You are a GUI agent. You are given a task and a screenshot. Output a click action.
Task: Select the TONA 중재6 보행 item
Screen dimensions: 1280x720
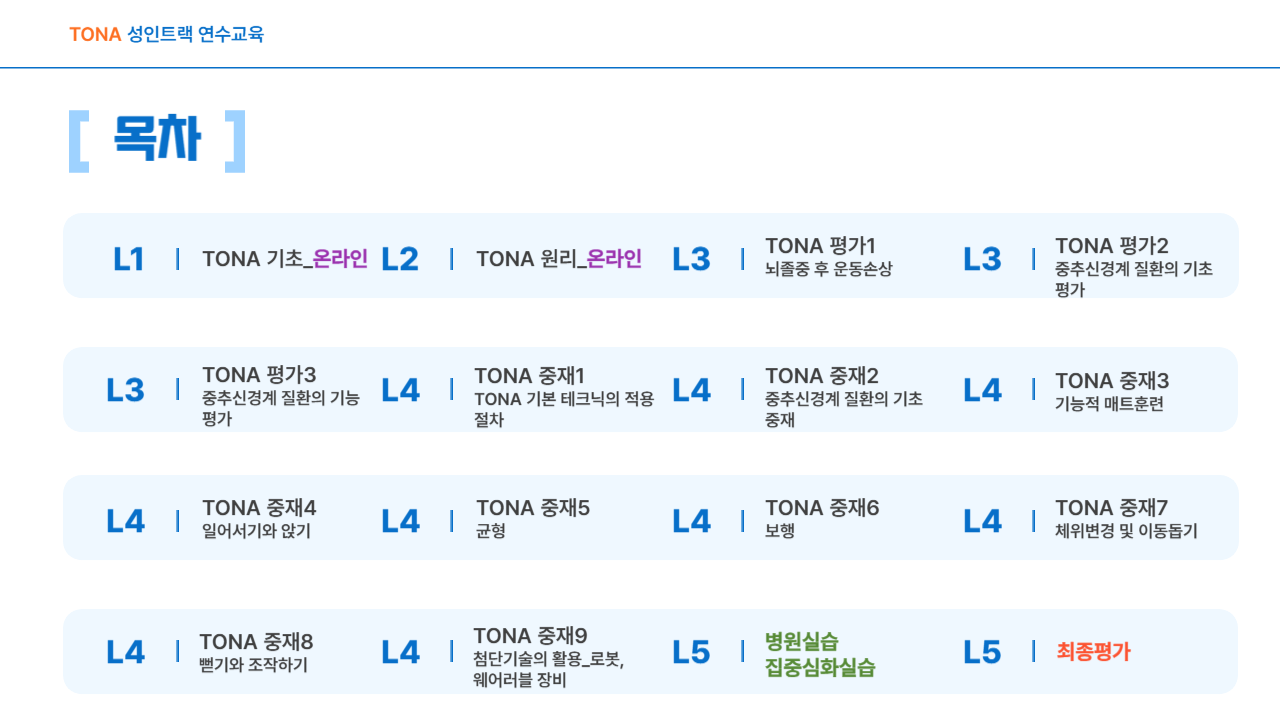click(822, 518)
